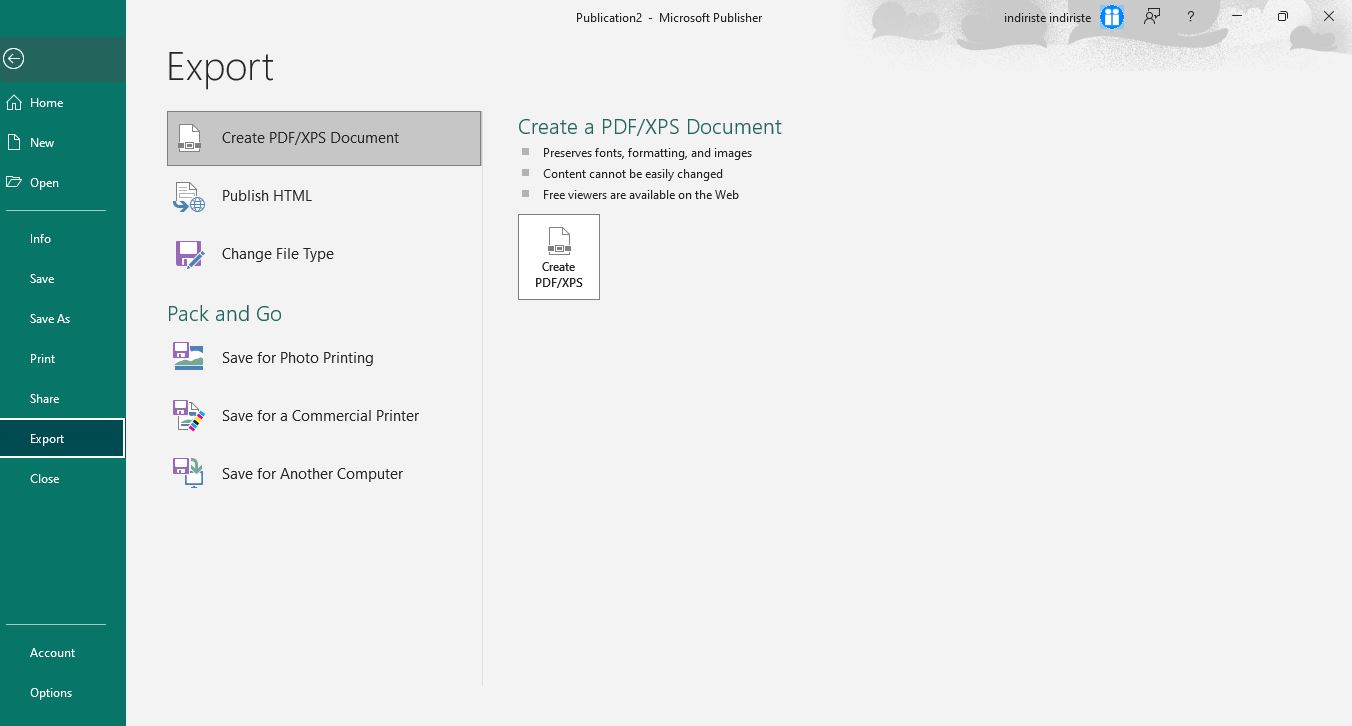Click the indiriste indiriste account name
The width and height of the screenshot is (1352, 726).
[x=1047, y=17]
